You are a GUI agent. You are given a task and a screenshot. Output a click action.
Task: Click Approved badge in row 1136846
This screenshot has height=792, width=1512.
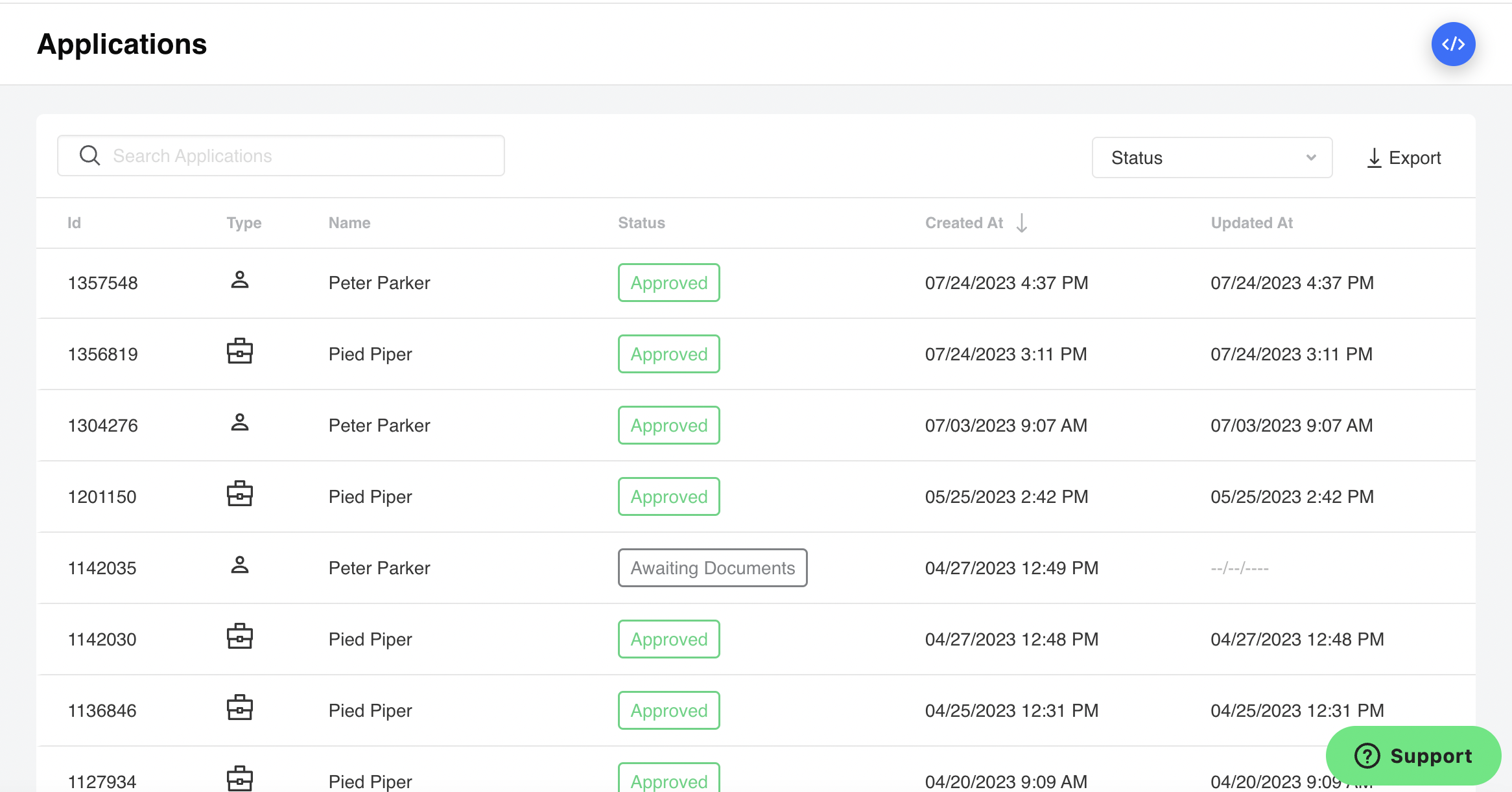[668, 710]
